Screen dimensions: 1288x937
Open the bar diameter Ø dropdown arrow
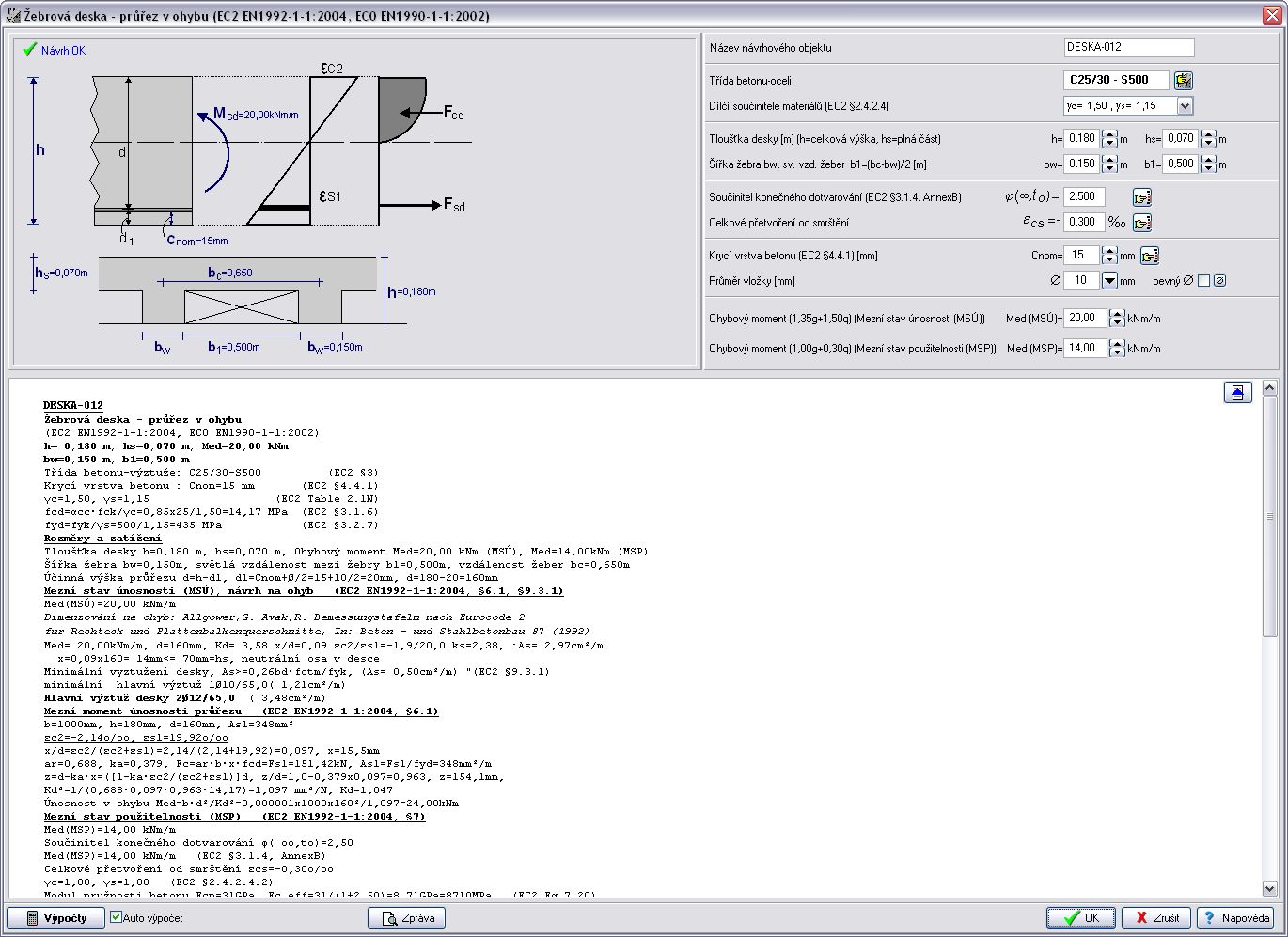[1109, 280]
